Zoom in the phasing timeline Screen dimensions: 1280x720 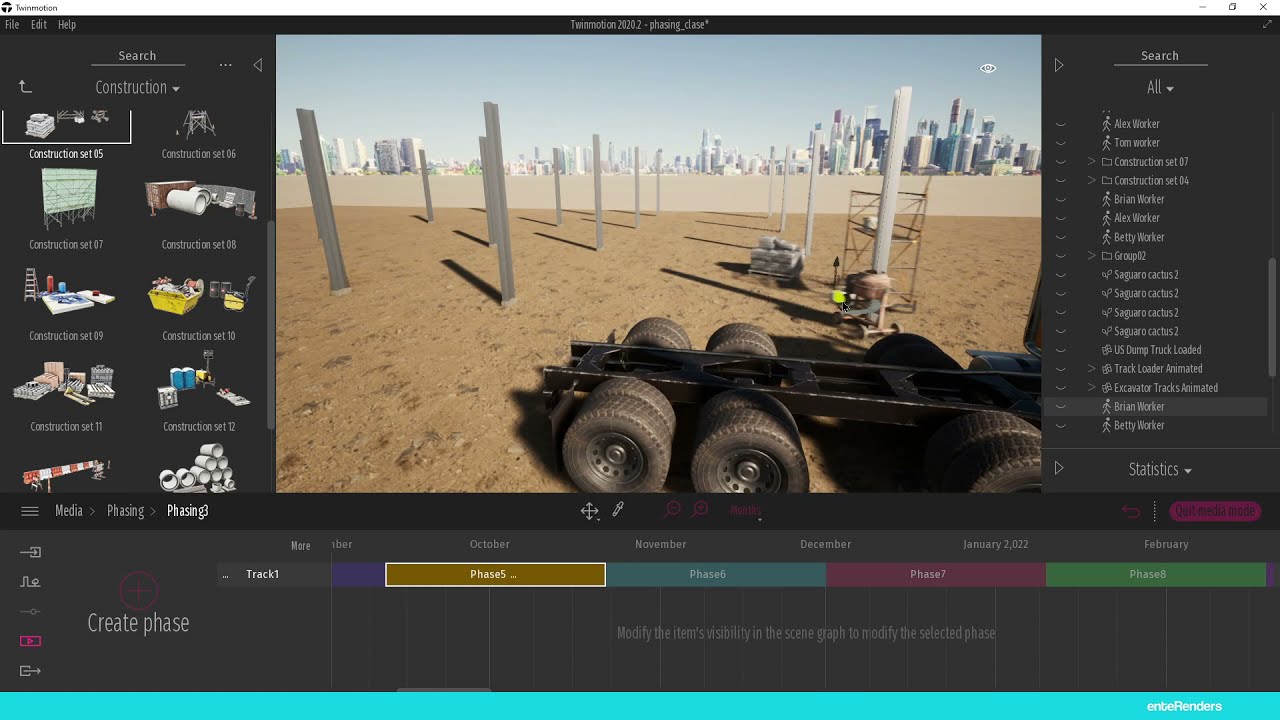[x=701, y=510]
